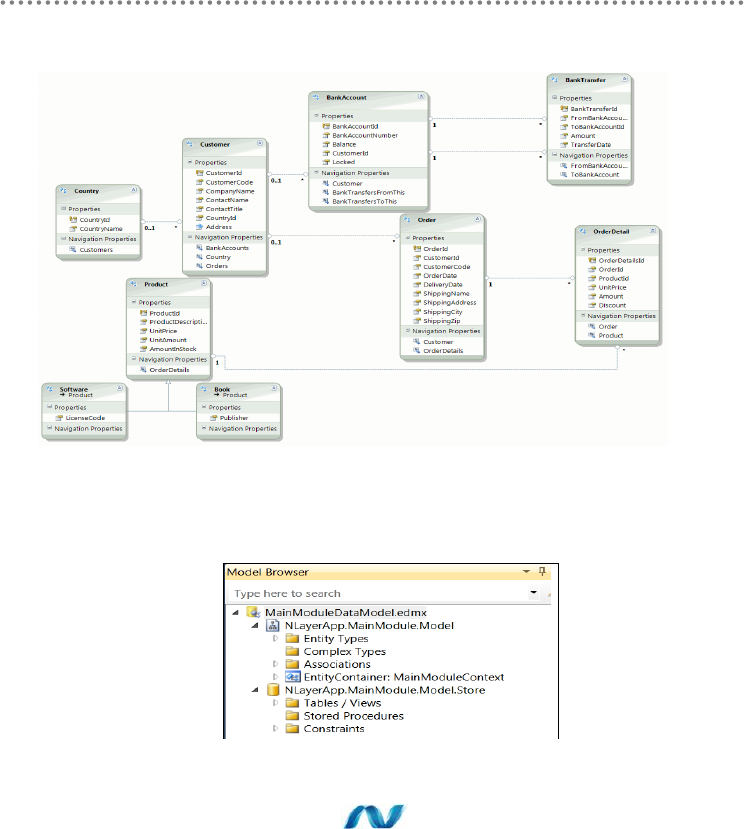Select the ShippingAddress property in Order
The image size is (744, 829).
tap(449, 302)
